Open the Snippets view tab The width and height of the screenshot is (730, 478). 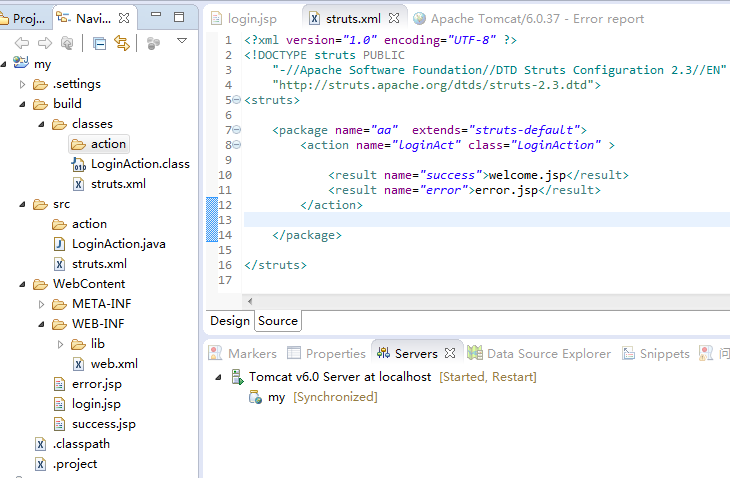pos(656,354)
